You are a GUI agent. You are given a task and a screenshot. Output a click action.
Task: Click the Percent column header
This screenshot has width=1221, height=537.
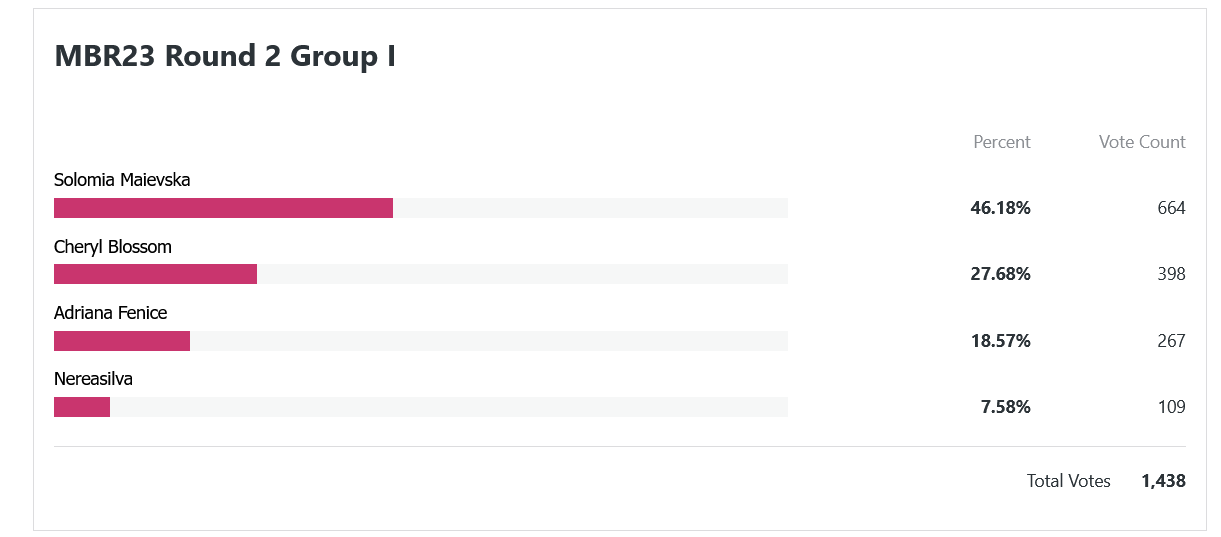click(x=1002, y=142)
